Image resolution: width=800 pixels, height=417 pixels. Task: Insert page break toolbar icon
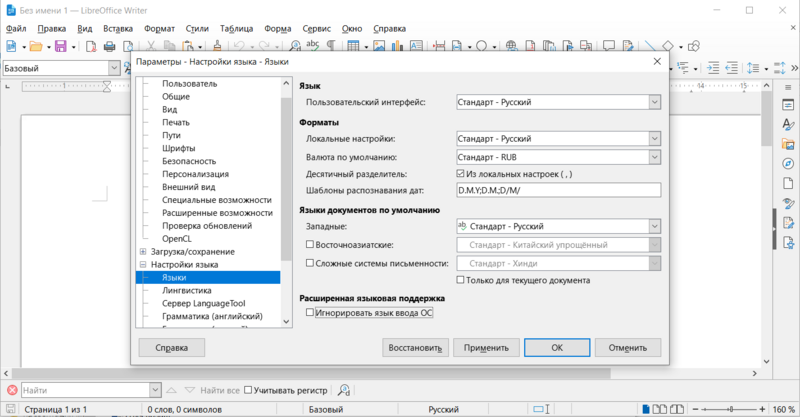(439, 46)
